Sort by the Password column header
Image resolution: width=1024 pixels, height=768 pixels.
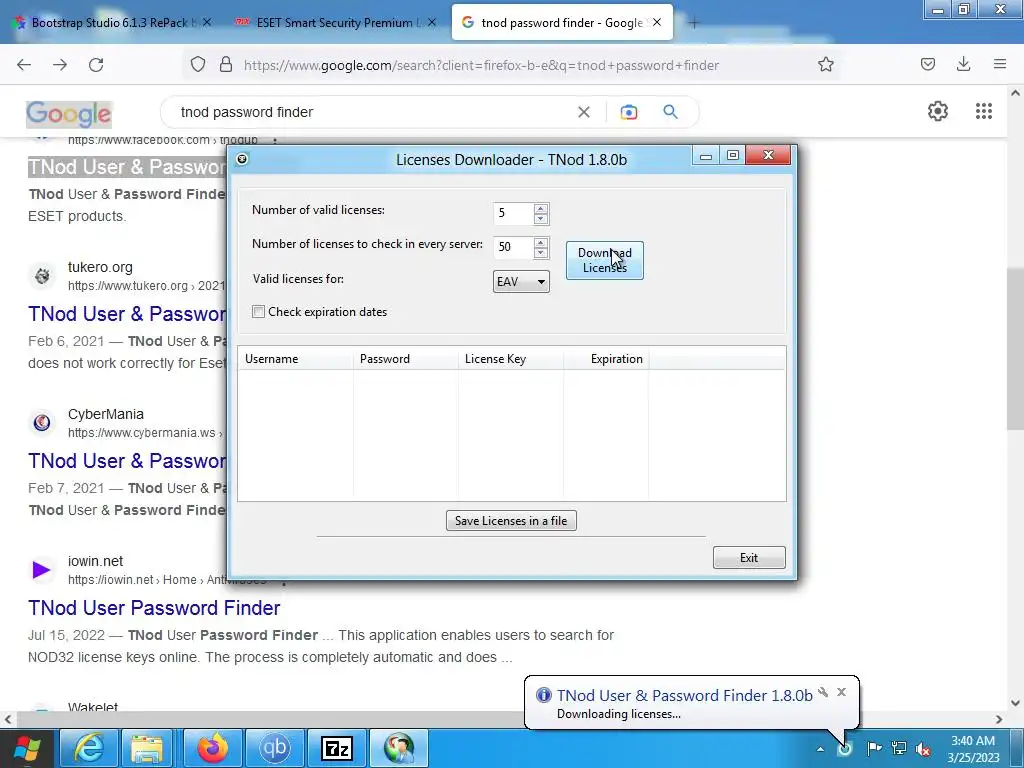click(406, 359)
